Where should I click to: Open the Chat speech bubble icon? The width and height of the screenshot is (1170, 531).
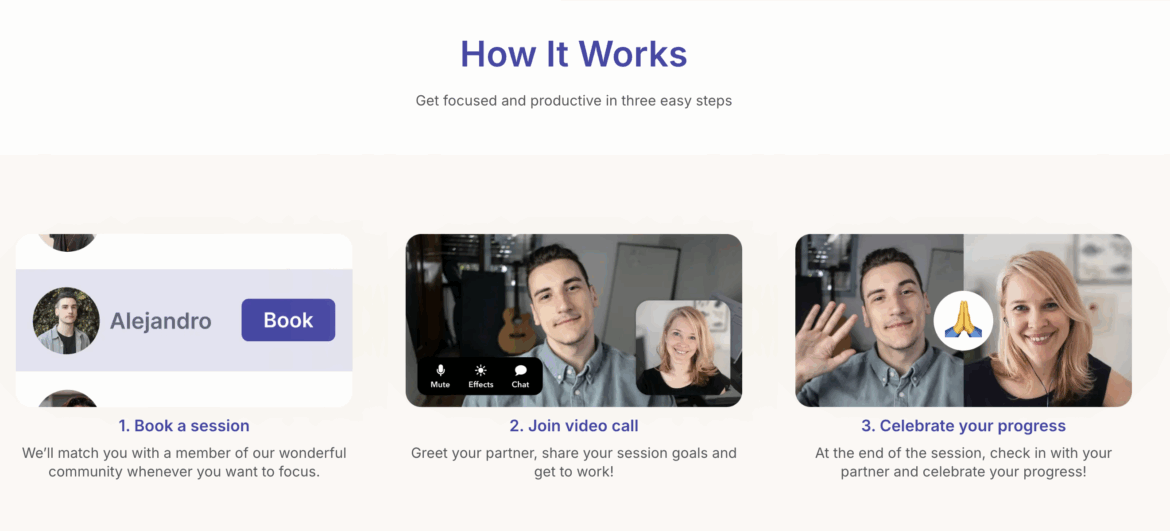pyautogui.click(x=520, y=371)
